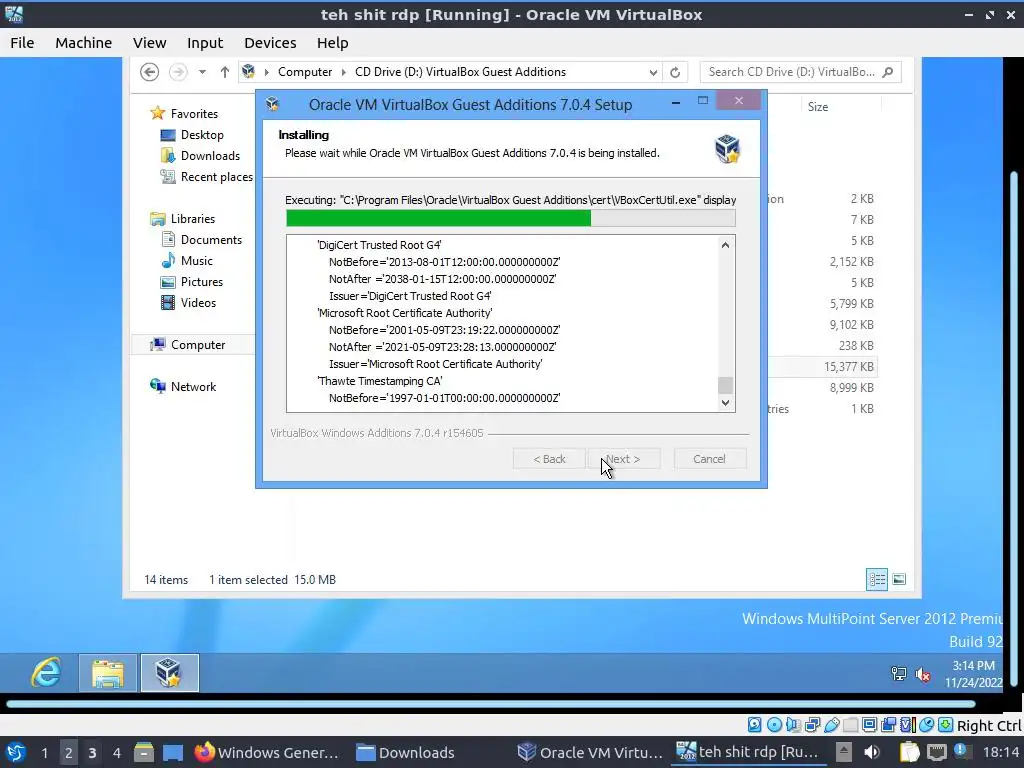Screen dimensions: 1024x768
Task: Switch to Downloads window in host taskbar
Action: tap(406, 752)
